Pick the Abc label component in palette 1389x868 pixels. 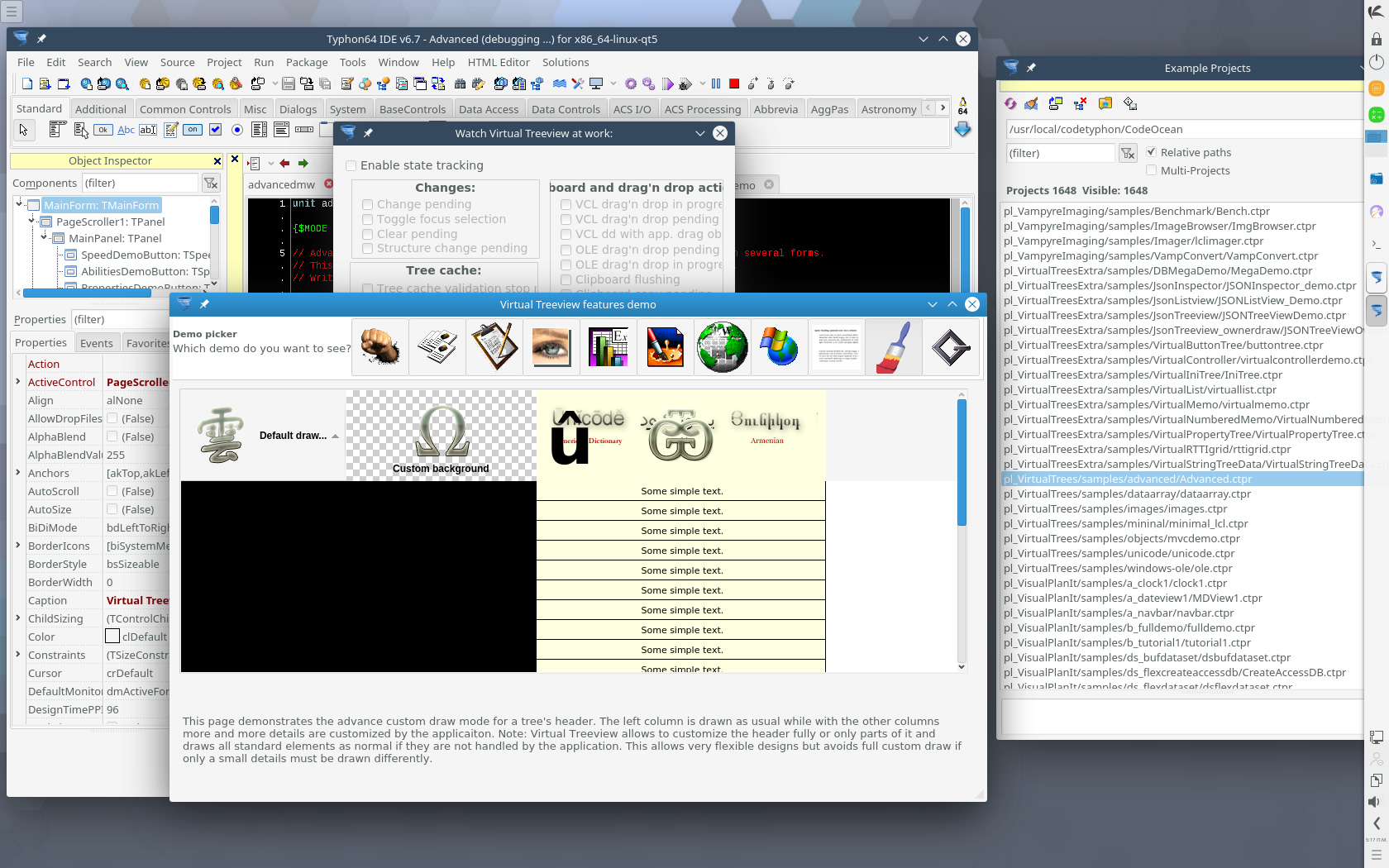point(126,130)
